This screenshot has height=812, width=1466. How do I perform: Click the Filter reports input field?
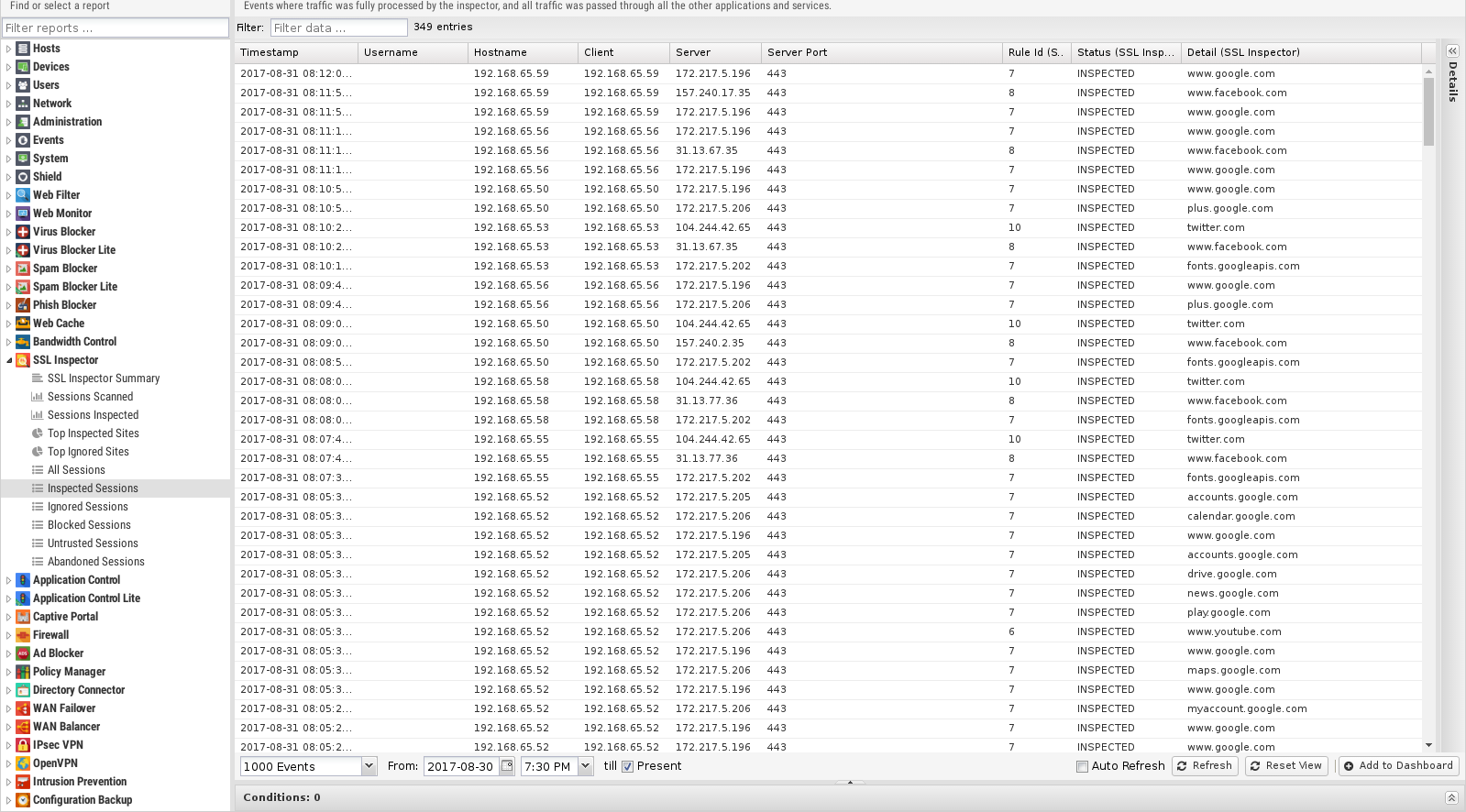pos(116,27)
